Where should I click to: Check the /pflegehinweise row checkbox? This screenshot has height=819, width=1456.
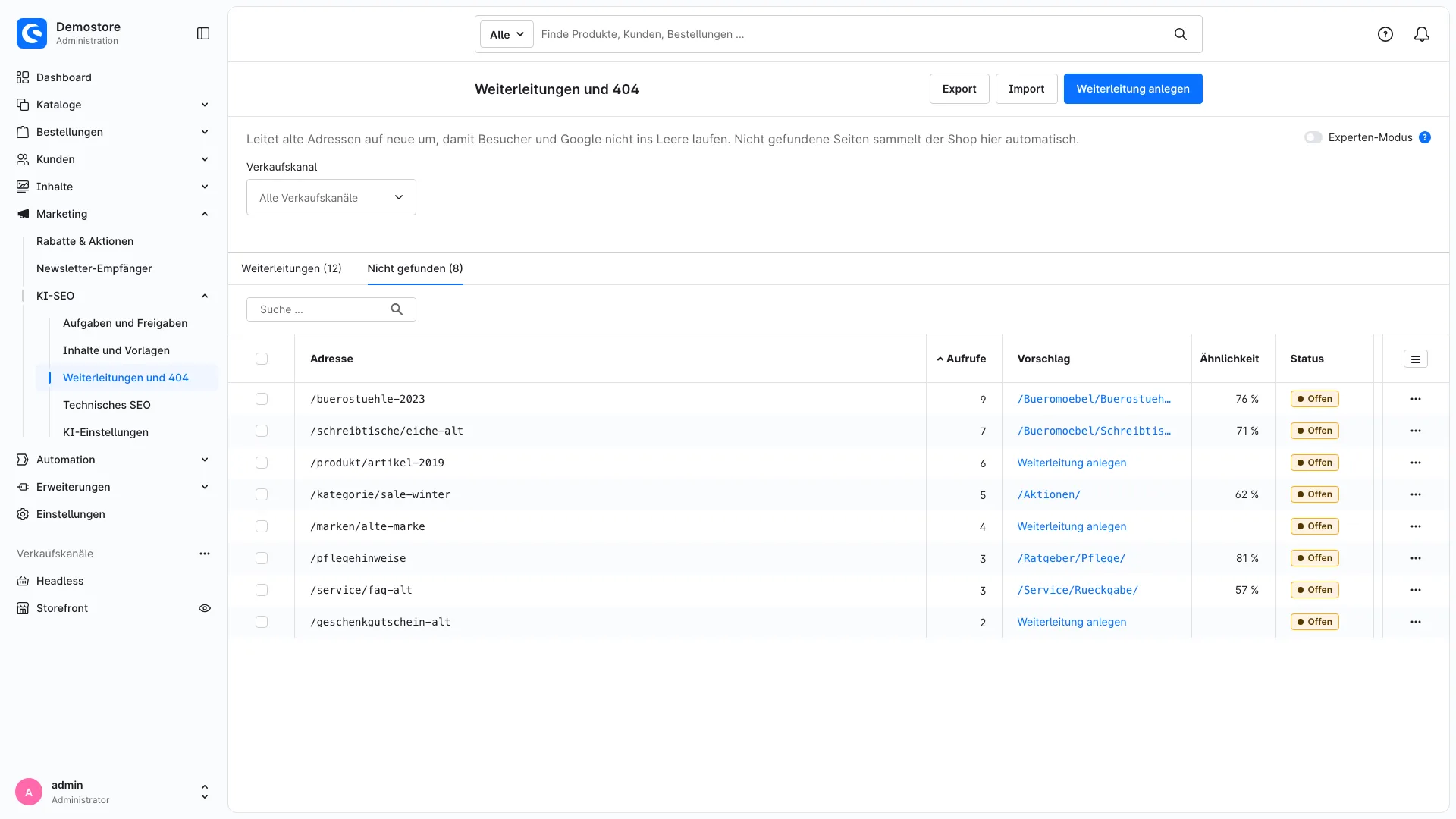tap(262, 558)
